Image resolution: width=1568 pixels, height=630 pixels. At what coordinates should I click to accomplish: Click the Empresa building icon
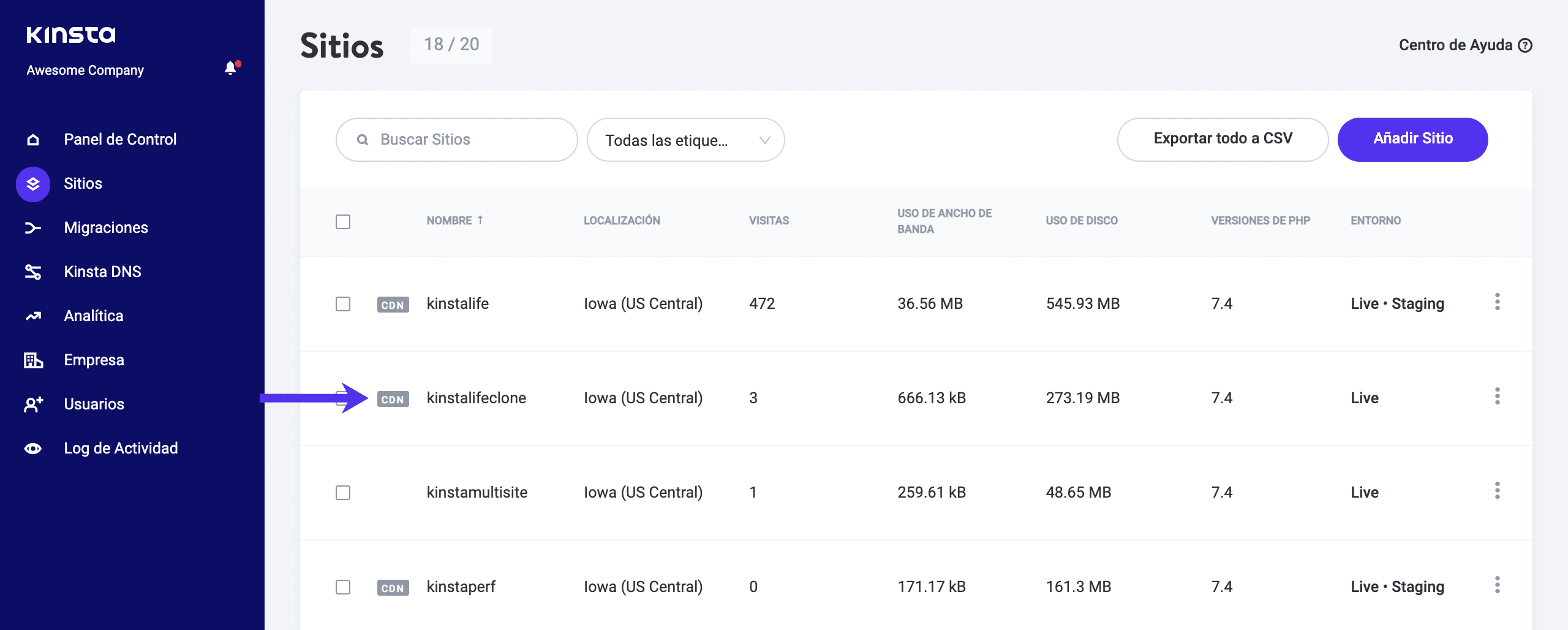(x=33, y=360)
